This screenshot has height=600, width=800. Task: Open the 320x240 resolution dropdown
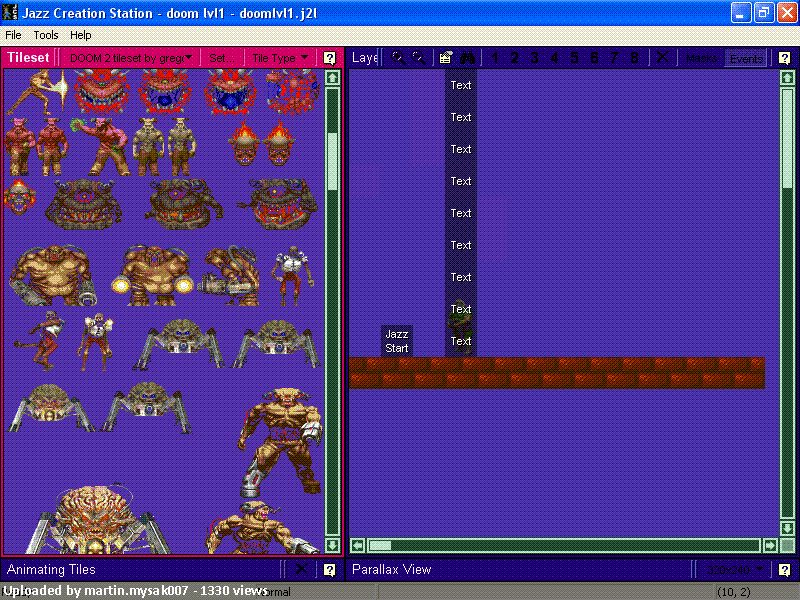tap(735, 569)
